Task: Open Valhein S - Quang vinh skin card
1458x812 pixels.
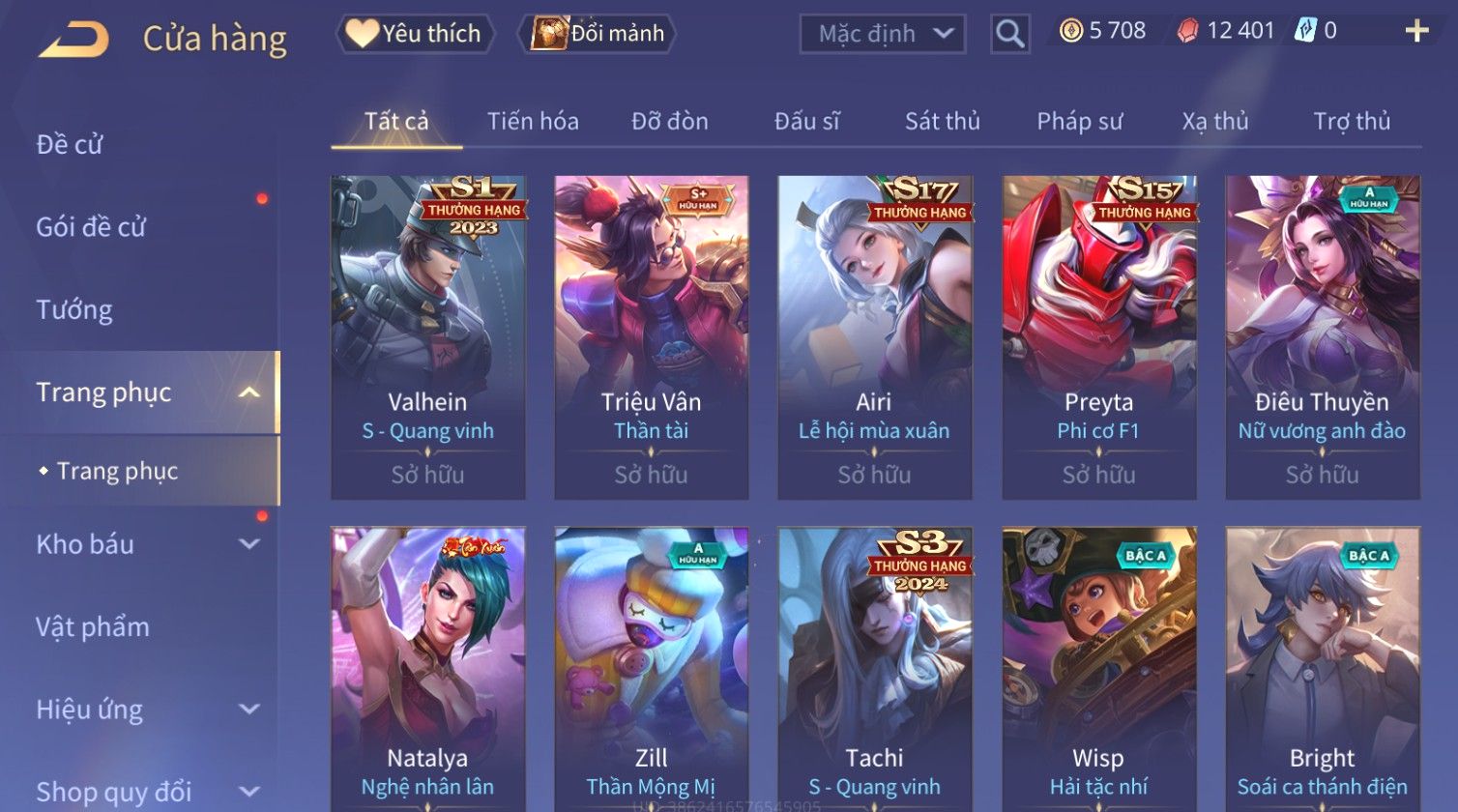Action: click(x=427, y=337)
